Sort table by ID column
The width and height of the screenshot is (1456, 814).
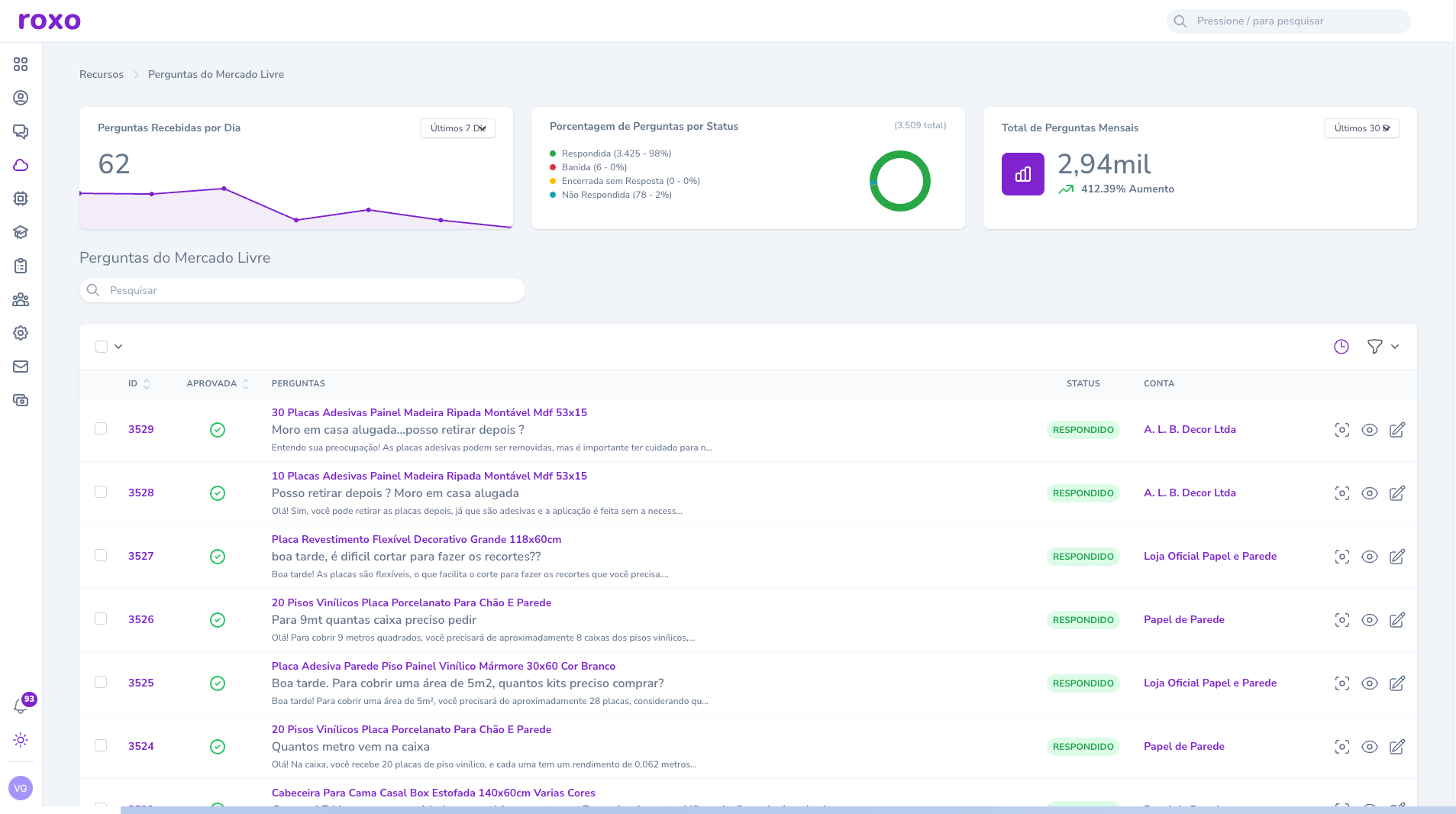pyautogui.click(x=139, y=383)
